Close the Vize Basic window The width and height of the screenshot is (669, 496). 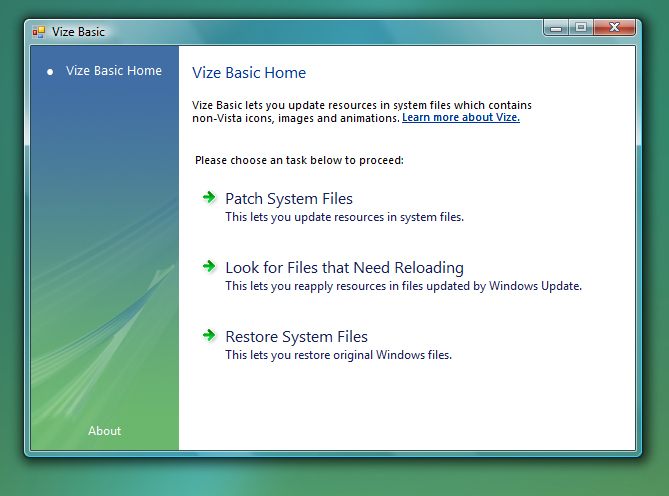coord(614,28)
